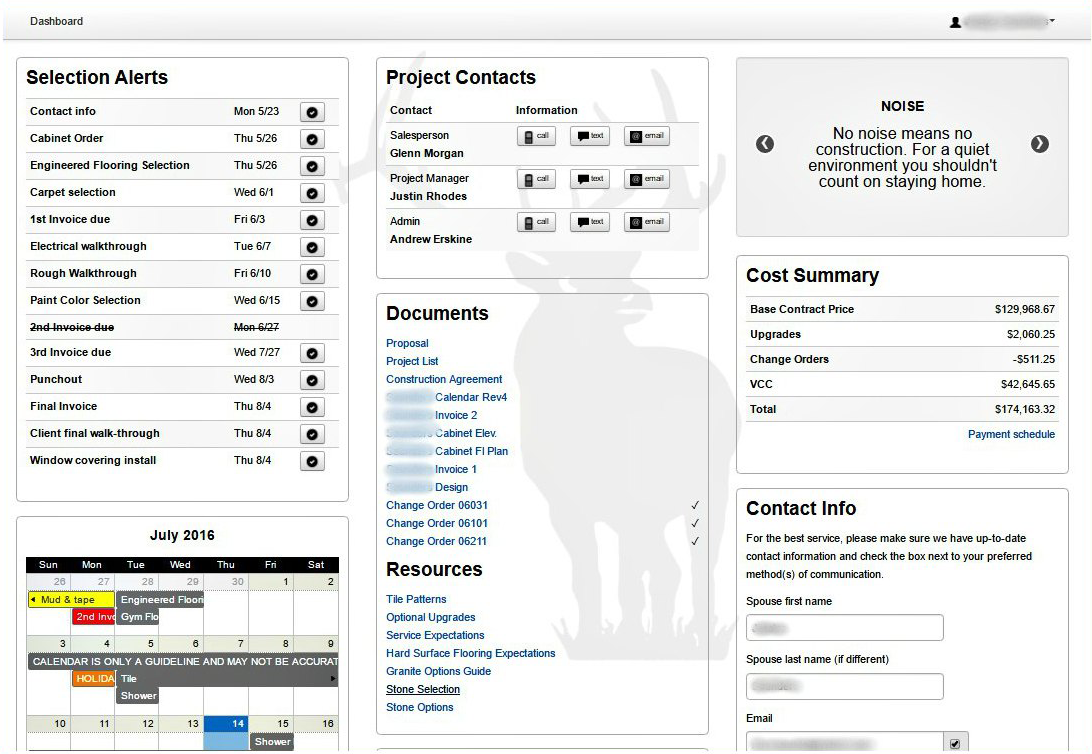The width and height of the screenshot is (1092, 754).
Task: Email project manager Justin Rhodes
Action: (x=646, y=180)
